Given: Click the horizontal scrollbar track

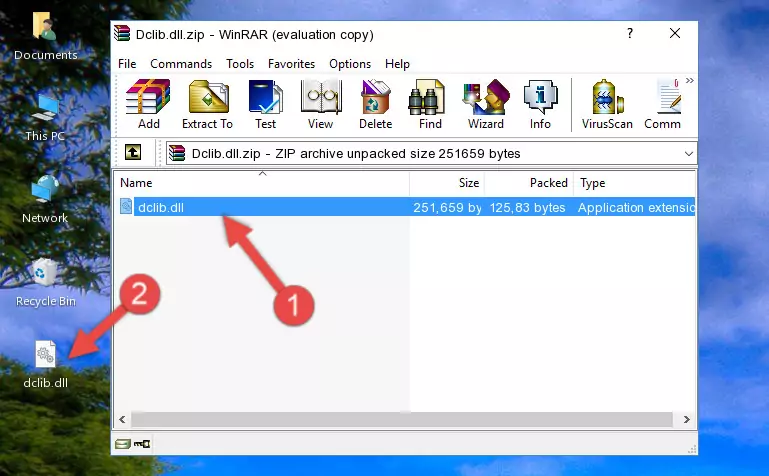Looking at the screenshot, I should coord(401,419).
